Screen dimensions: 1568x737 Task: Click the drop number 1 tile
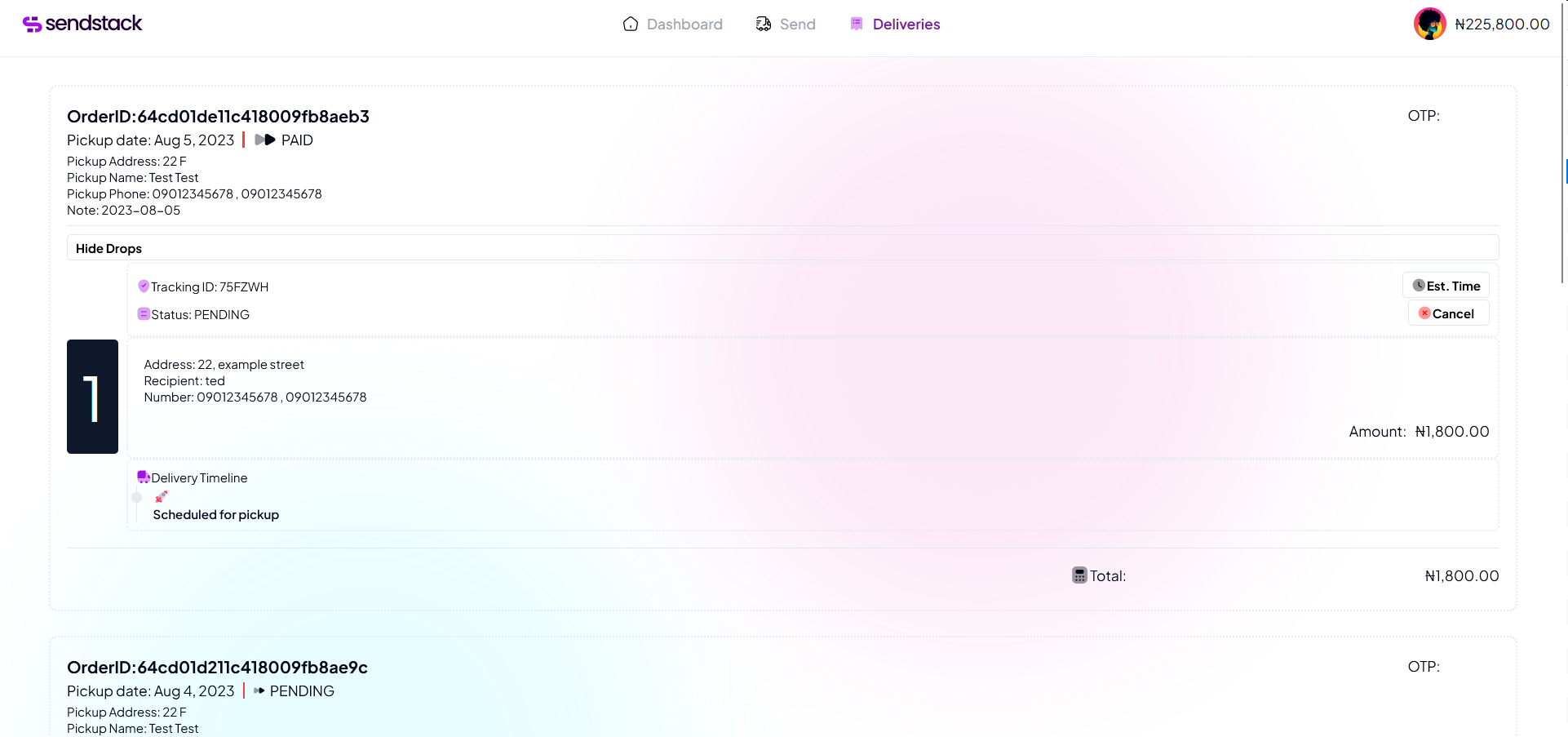[x=92, y=397]
